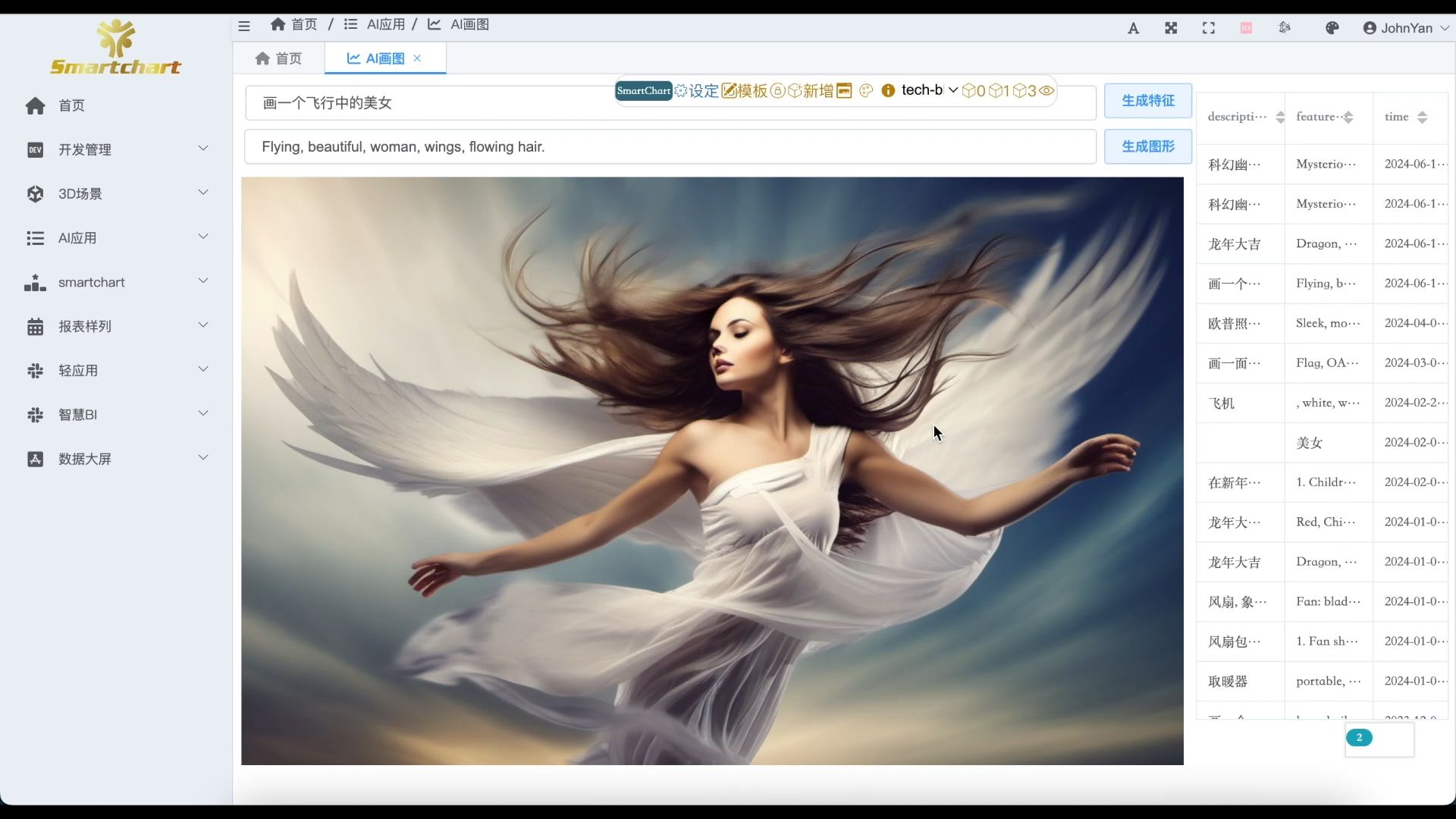Click 新增 to add a new item
1456x819 pixels.
coord(811,91)
